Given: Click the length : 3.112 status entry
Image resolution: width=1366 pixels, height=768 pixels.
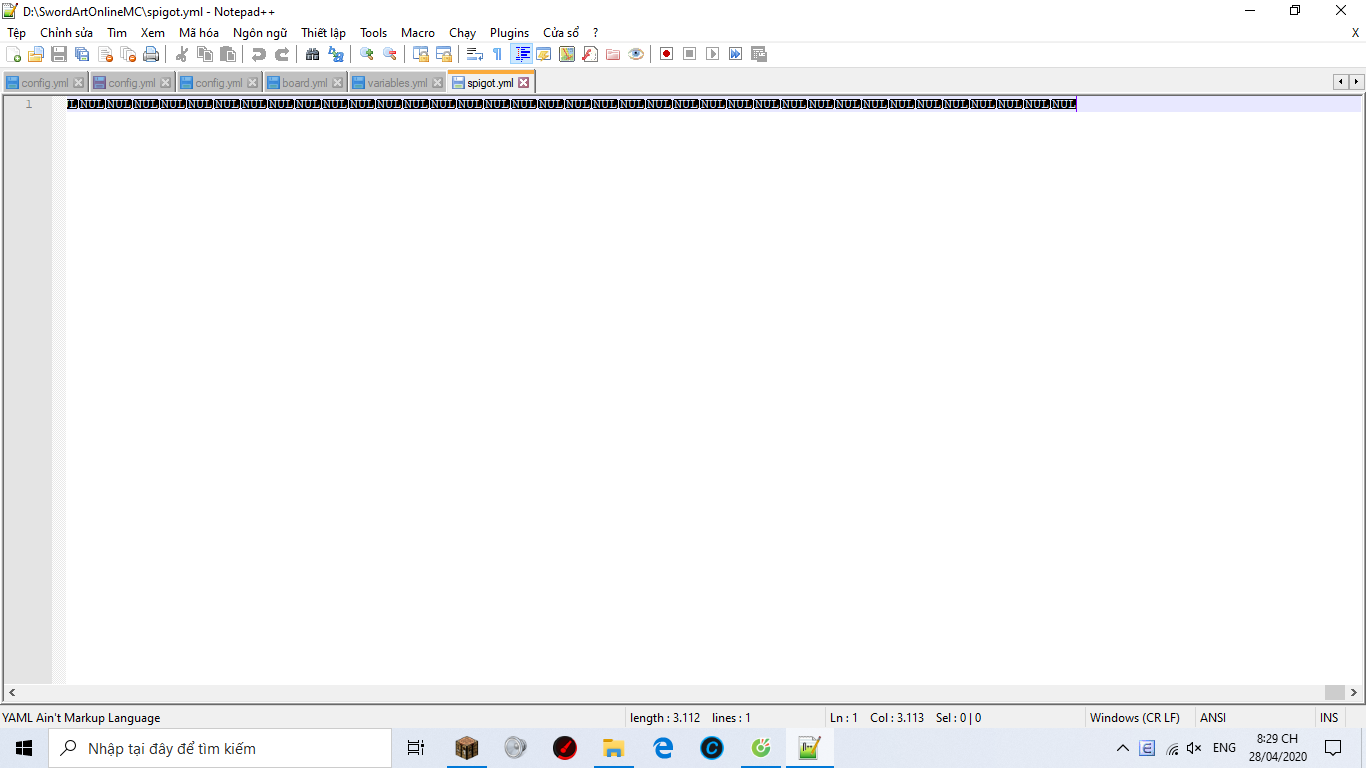Looking at the screenshot, I should point(664,718).
